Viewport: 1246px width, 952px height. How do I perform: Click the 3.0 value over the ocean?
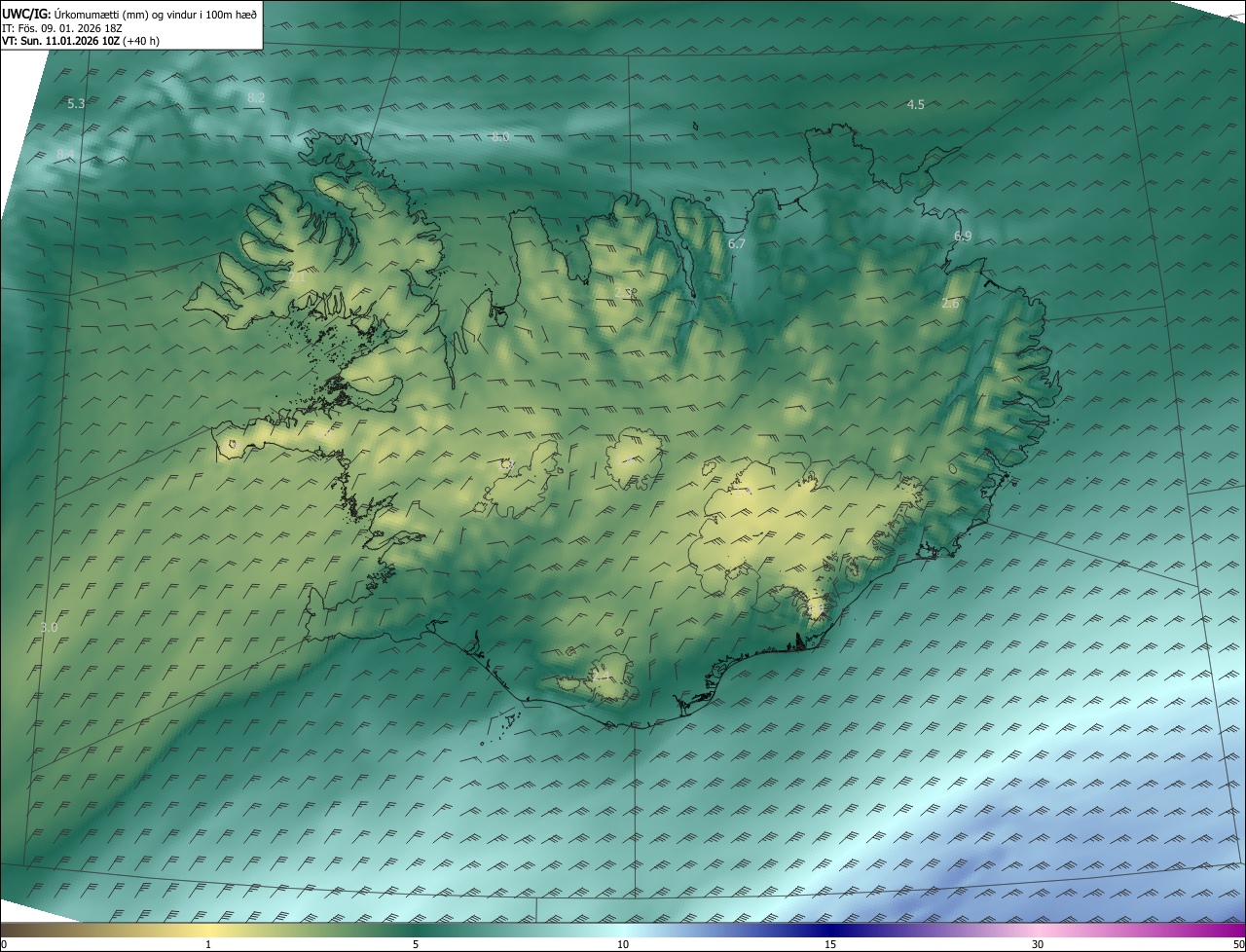(49, 628)
